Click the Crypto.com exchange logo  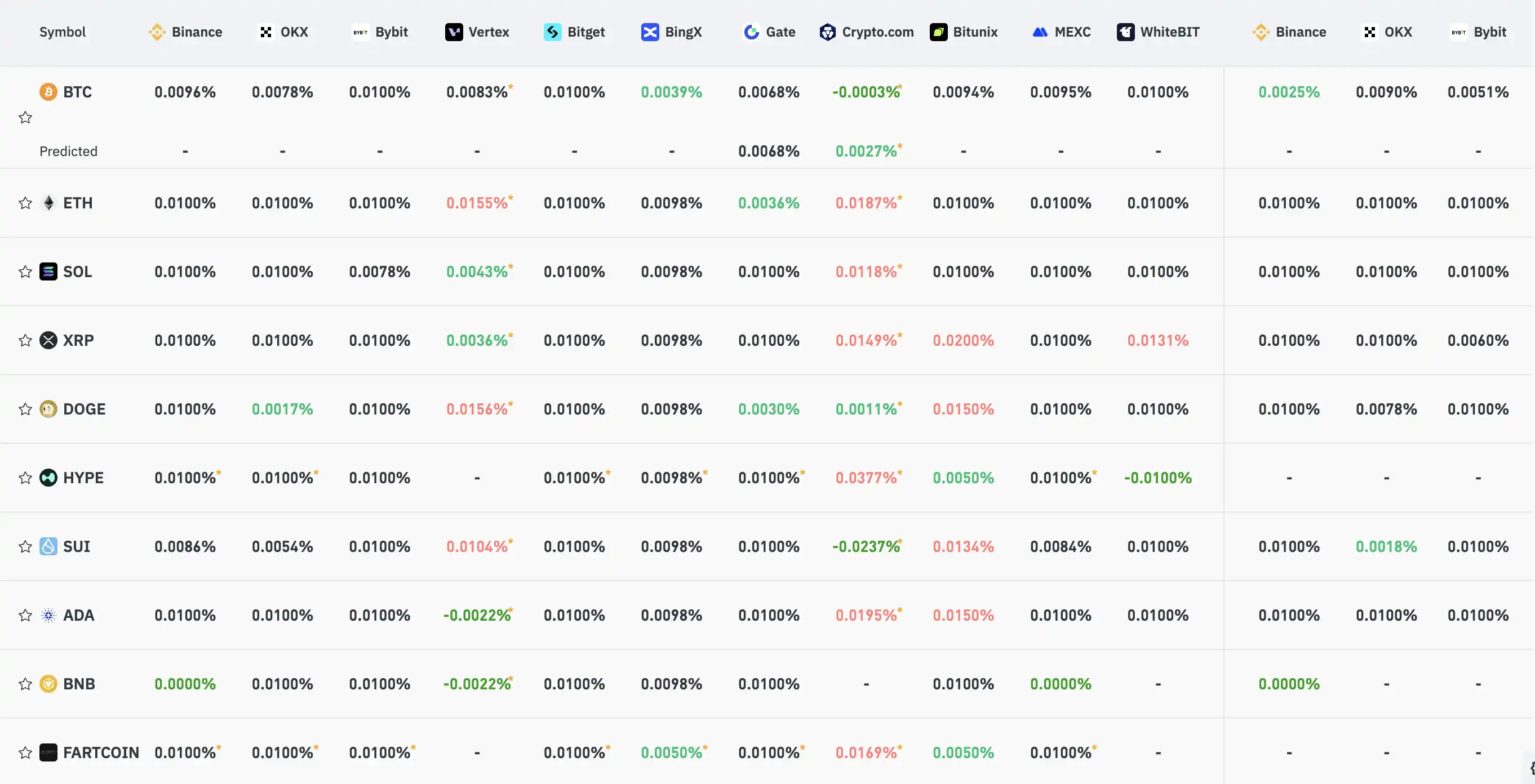pyautogui.click(x=827, y=32)
